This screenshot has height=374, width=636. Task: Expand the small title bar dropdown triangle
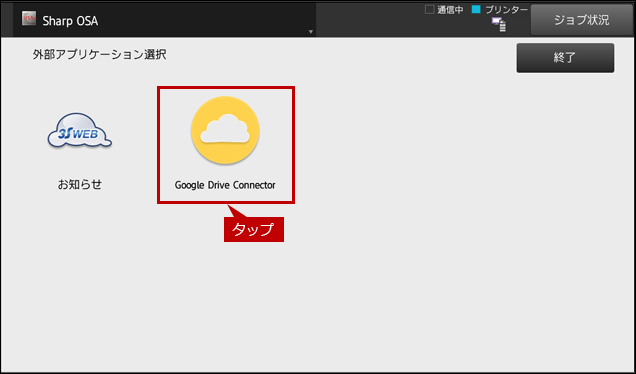311,32
